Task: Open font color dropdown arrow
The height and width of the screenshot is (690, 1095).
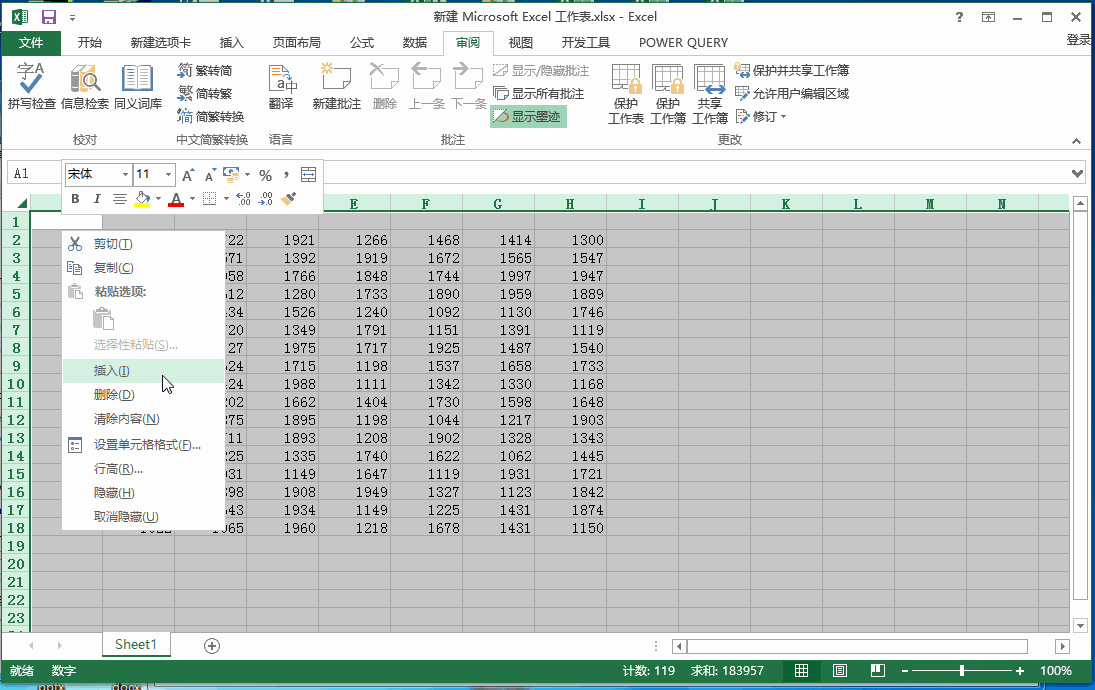Action: pos(193,199)
